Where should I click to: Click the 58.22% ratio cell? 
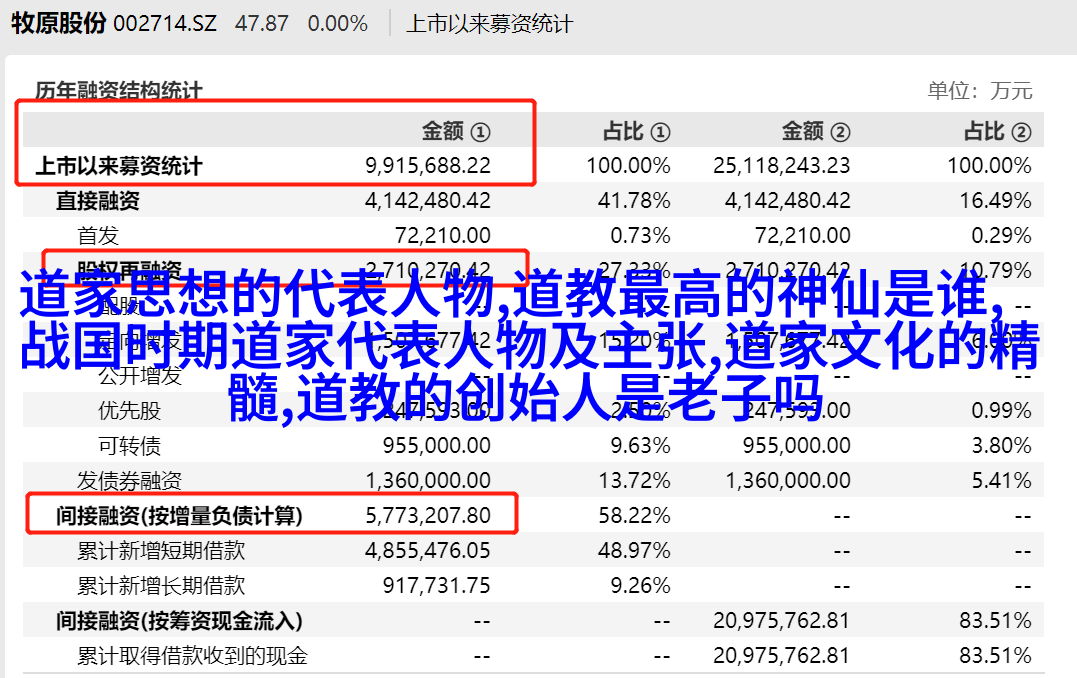[x=634, y=516]
